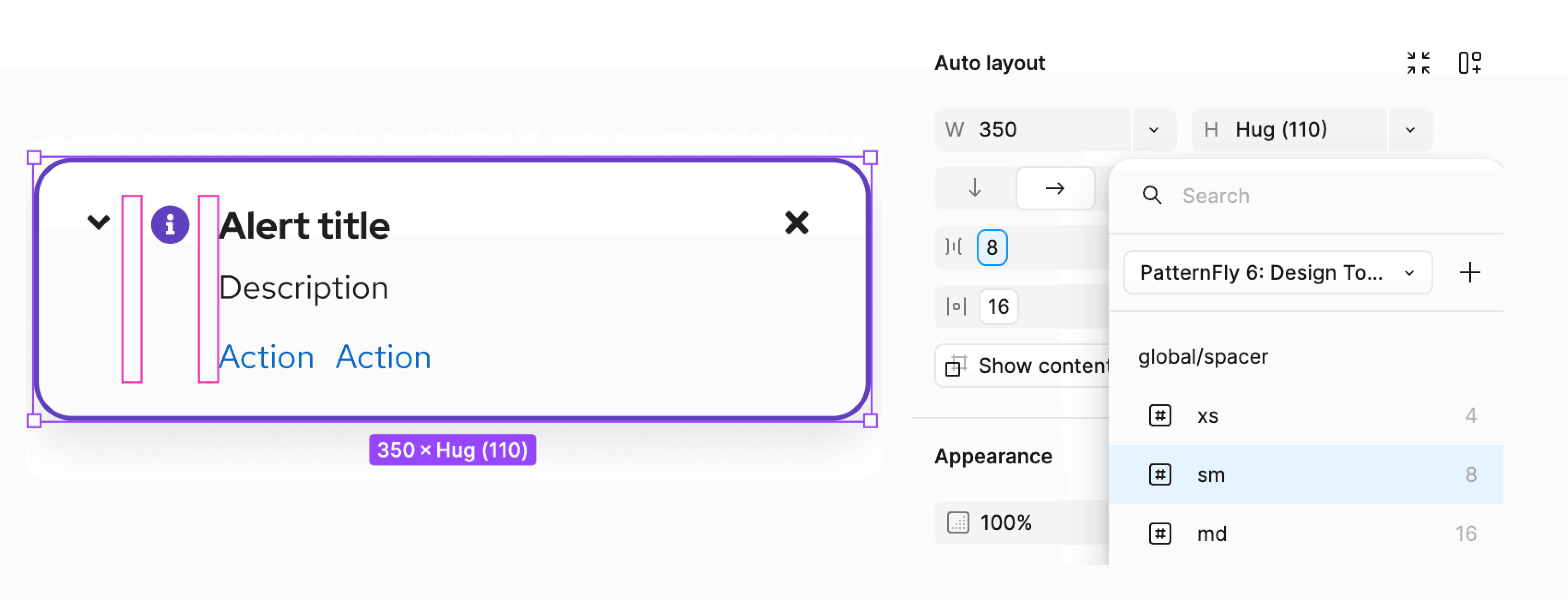Select vertical layout direction arrow
The width and height of the screenshot is (1568, 600).
(x=974, y=188)
